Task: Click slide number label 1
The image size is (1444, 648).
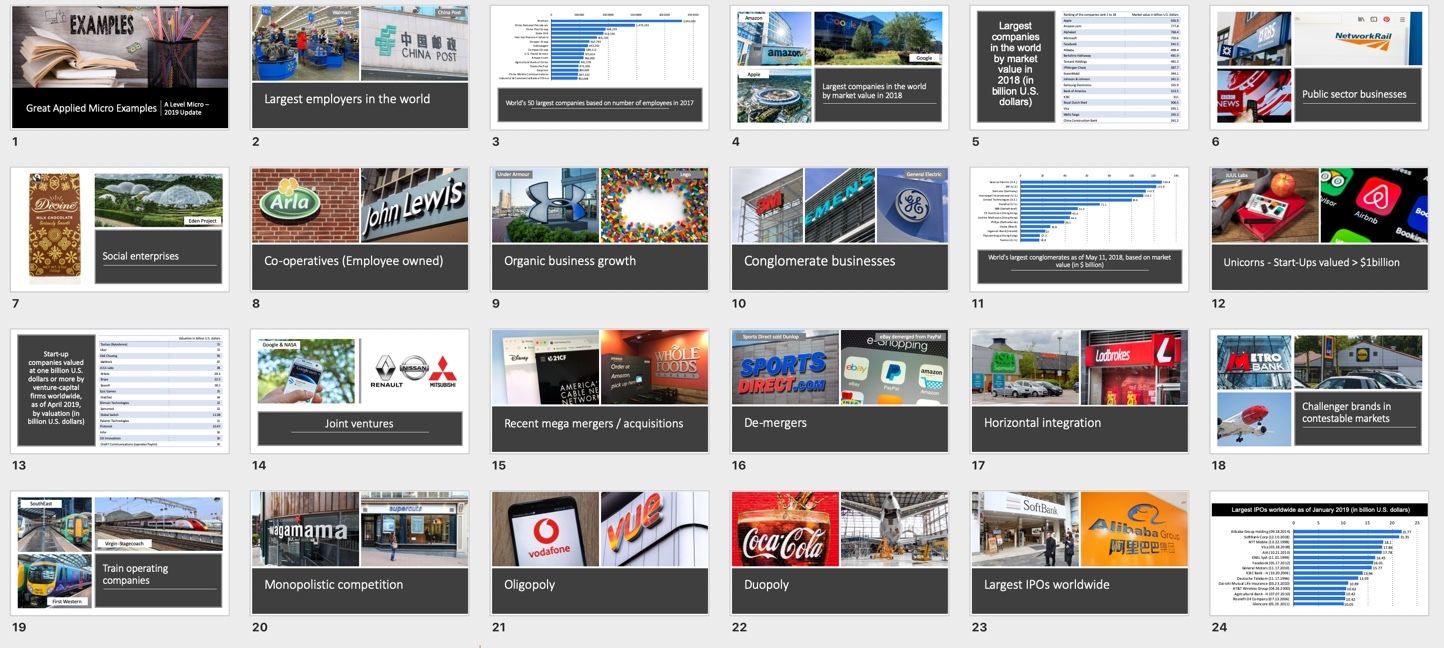Action: (15, 142)
